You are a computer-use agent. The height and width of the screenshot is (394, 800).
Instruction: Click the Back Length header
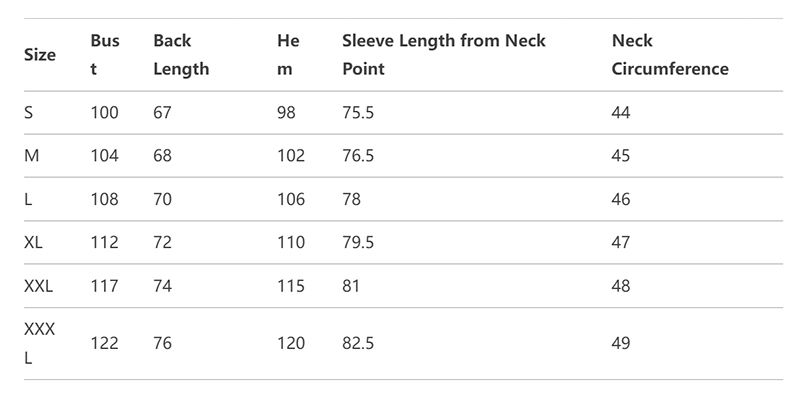(181, 55)
